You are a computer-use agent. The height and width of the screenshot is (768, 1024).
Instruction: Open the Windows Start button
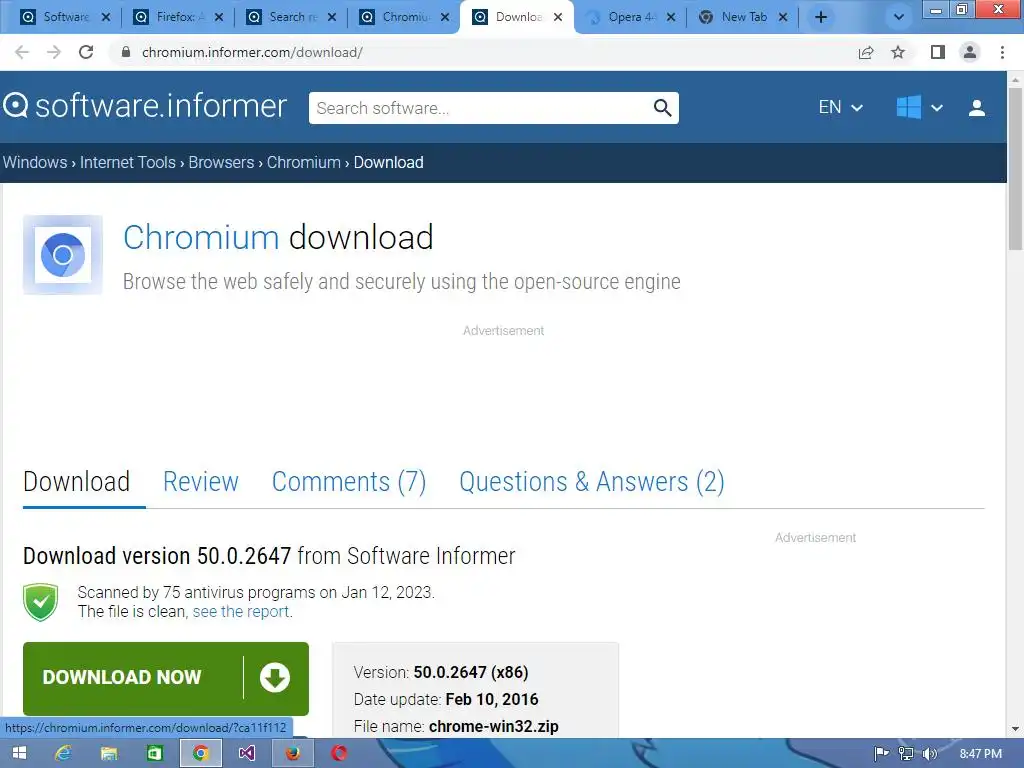point(19,753)
